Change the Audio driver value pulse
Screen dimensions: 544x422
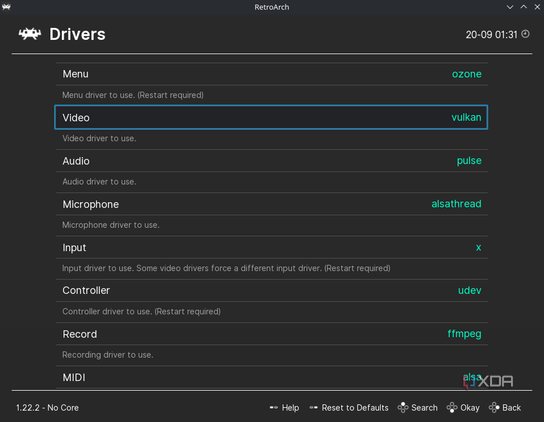point(469,161)
